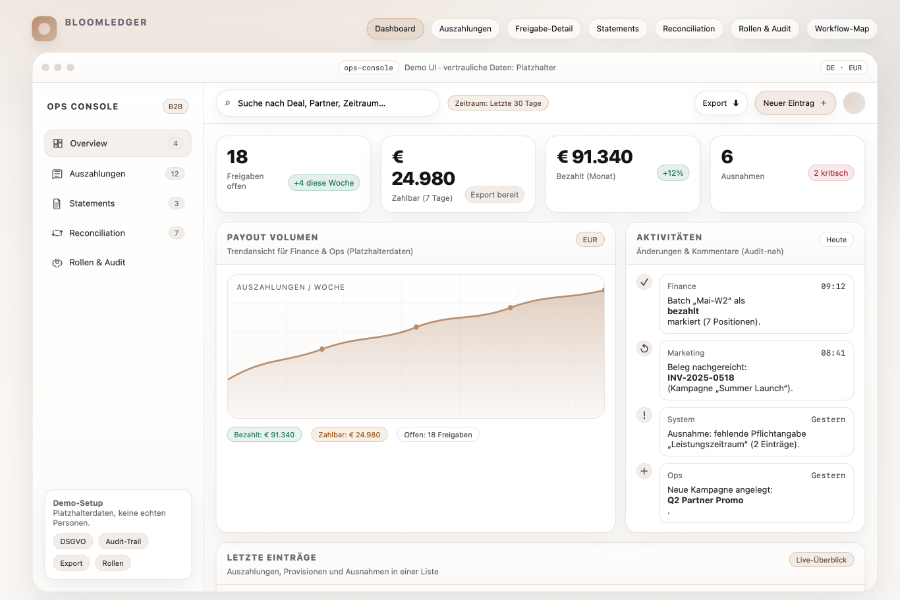This screenshot has height=600, width=900.
Task: Click the Auszahlungen sidebar icon
Action: (x=58, y=174)
